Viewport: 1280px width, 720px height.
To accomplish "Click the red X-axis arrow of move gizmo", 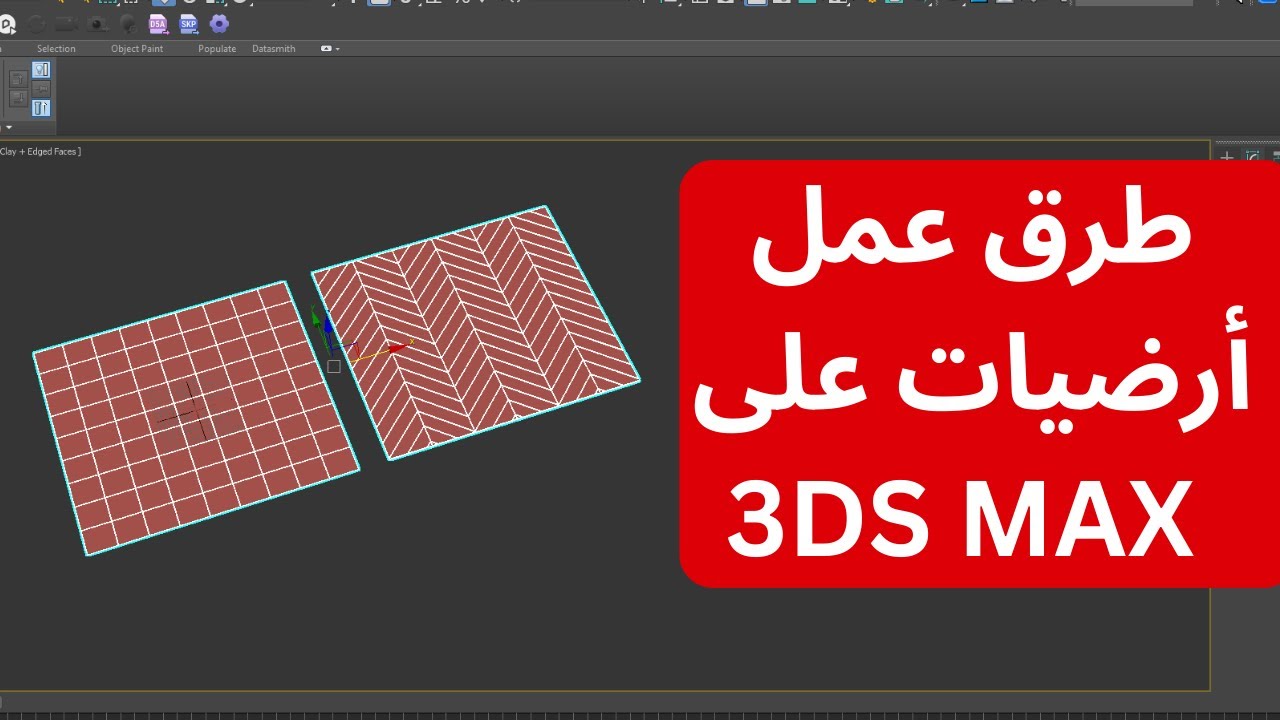I will coord(398,348).
